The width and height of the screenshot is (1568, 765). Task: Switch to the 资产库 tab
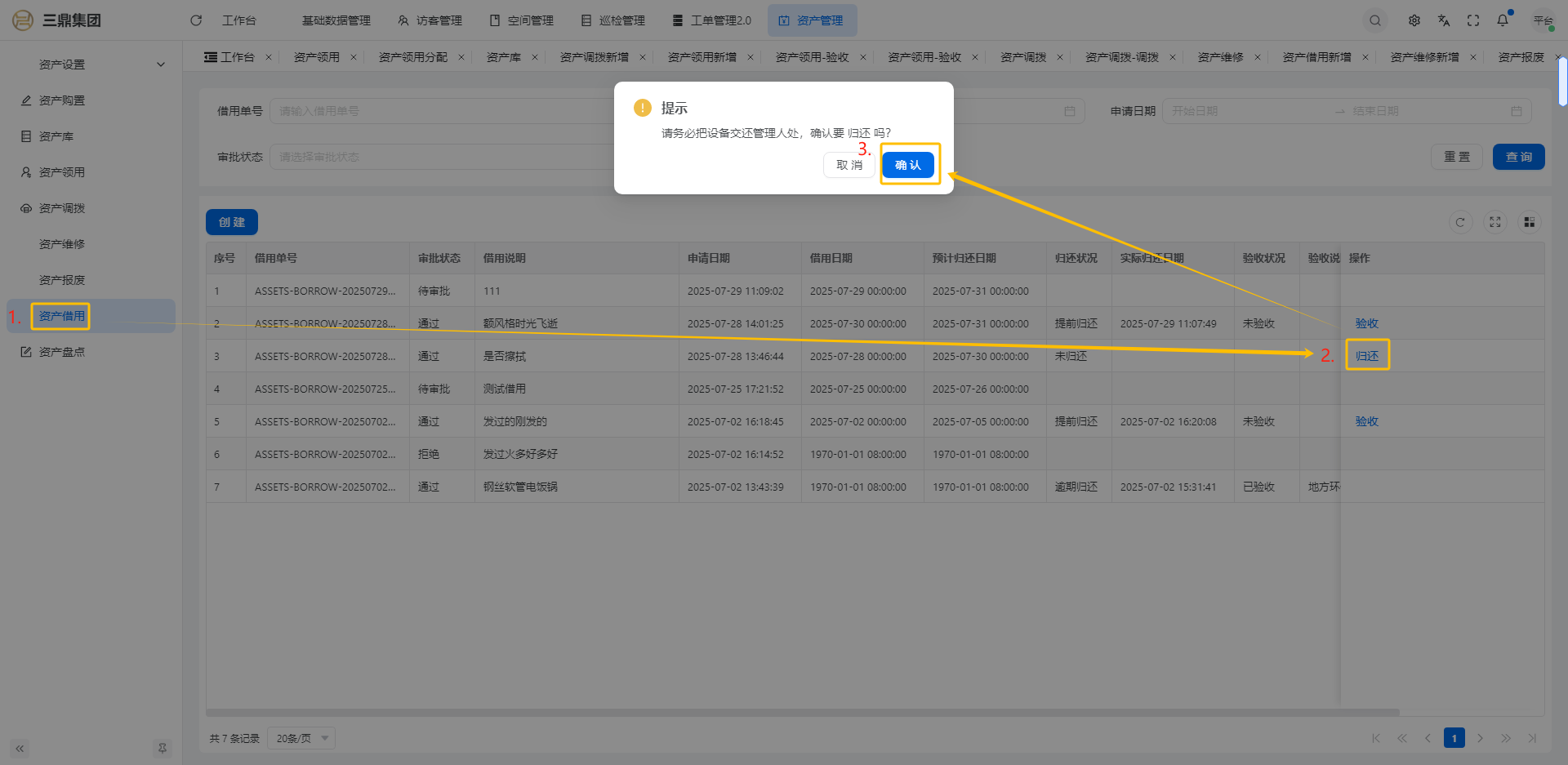pyautogui.click(x=503, y=57)
